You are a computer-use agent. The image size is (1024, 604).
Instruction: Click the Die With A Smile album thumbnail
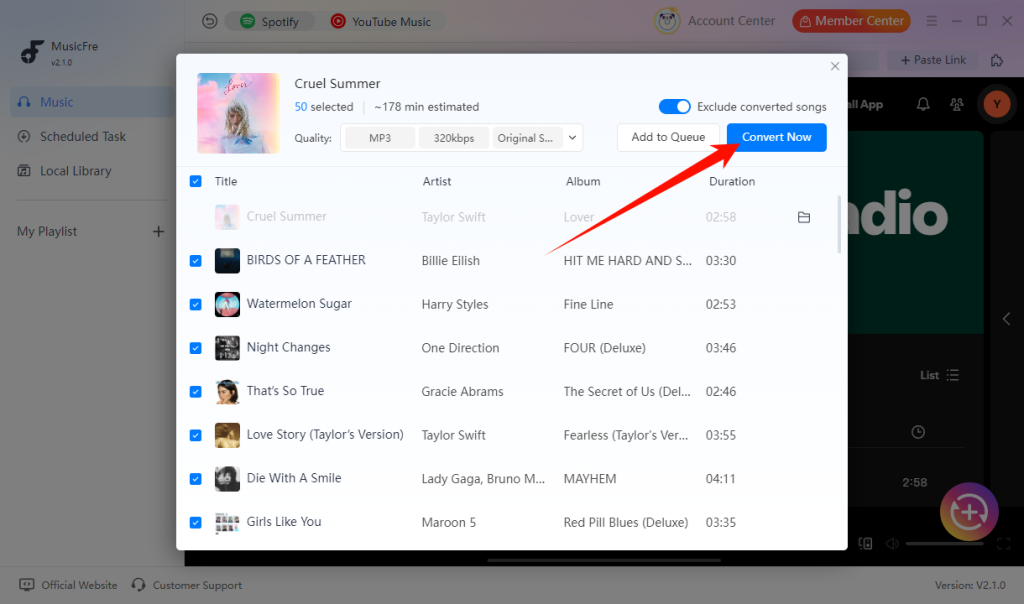coord(227,479)
